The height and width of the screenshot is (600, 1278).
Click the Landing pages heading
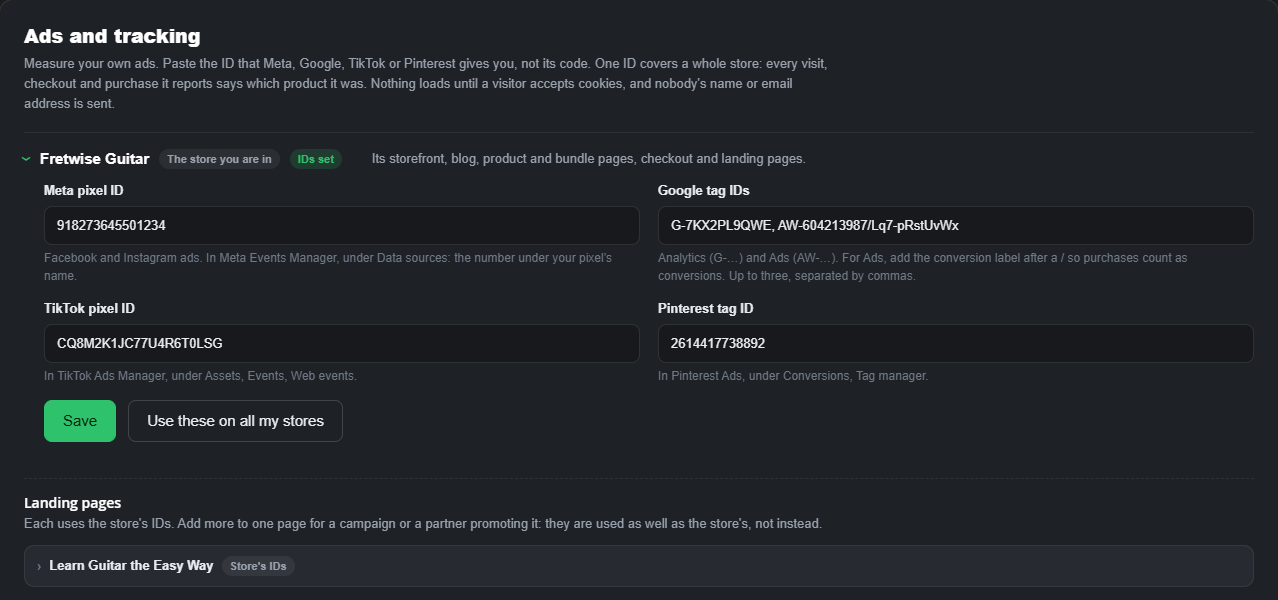tap(72, 503)
